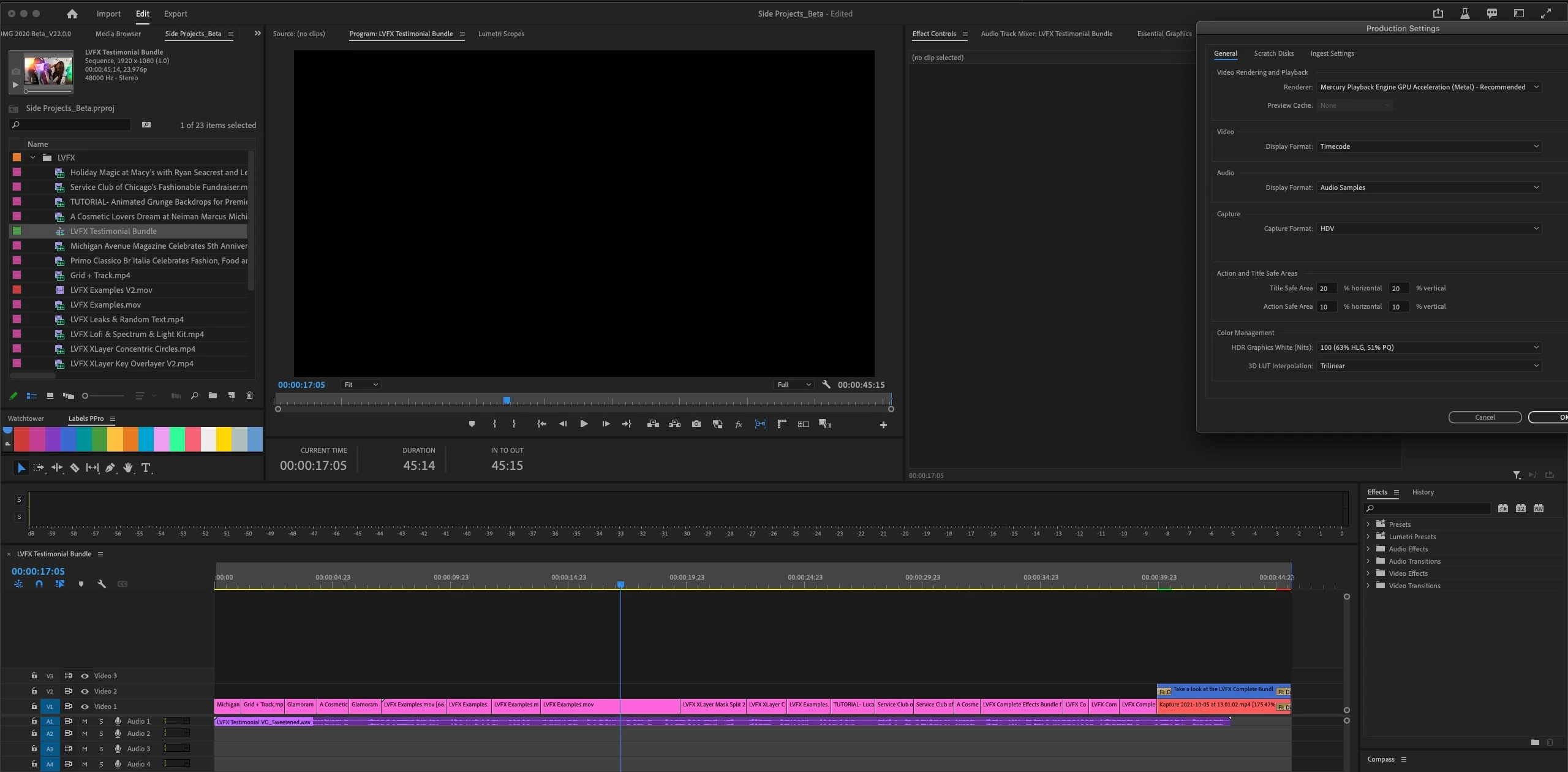The width and height of the screenshot is (1568, 772).
Task: Hide the Video 2 track
Action: coord(85,691)
